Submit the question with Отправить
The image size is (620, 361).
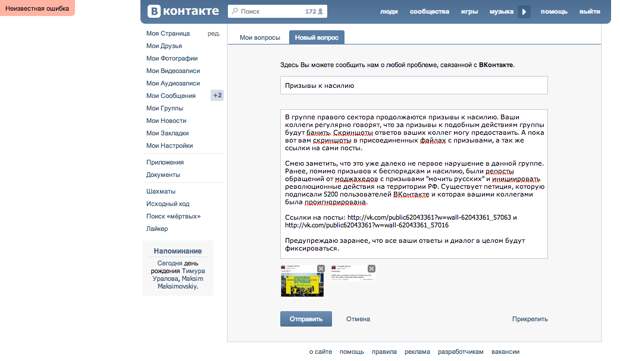(306, 319)
